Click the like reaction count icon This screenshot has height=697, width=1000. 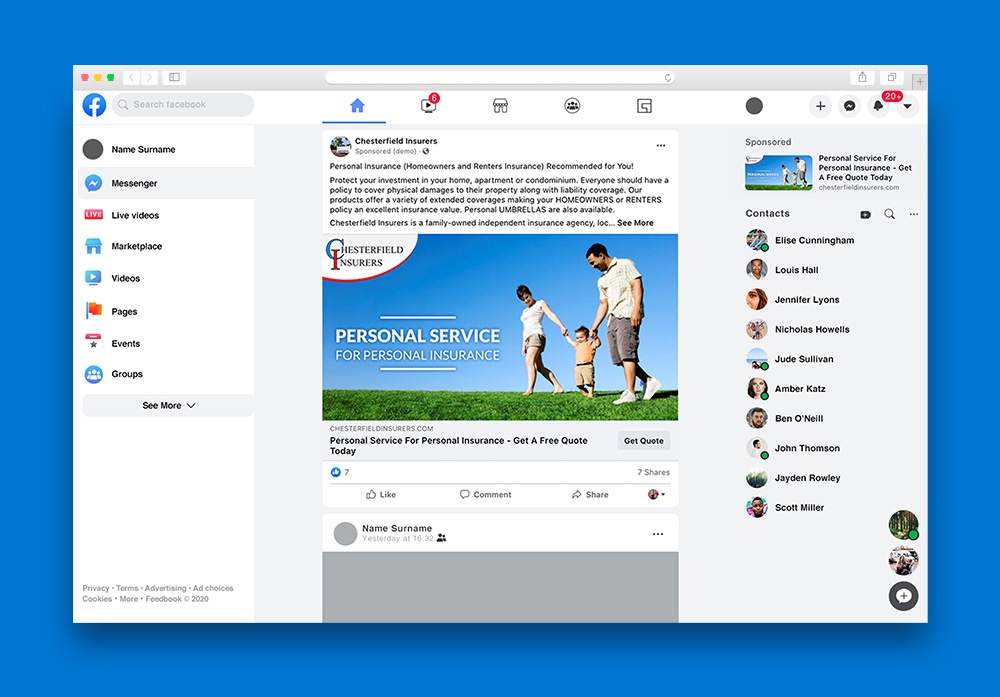[335, 473]
